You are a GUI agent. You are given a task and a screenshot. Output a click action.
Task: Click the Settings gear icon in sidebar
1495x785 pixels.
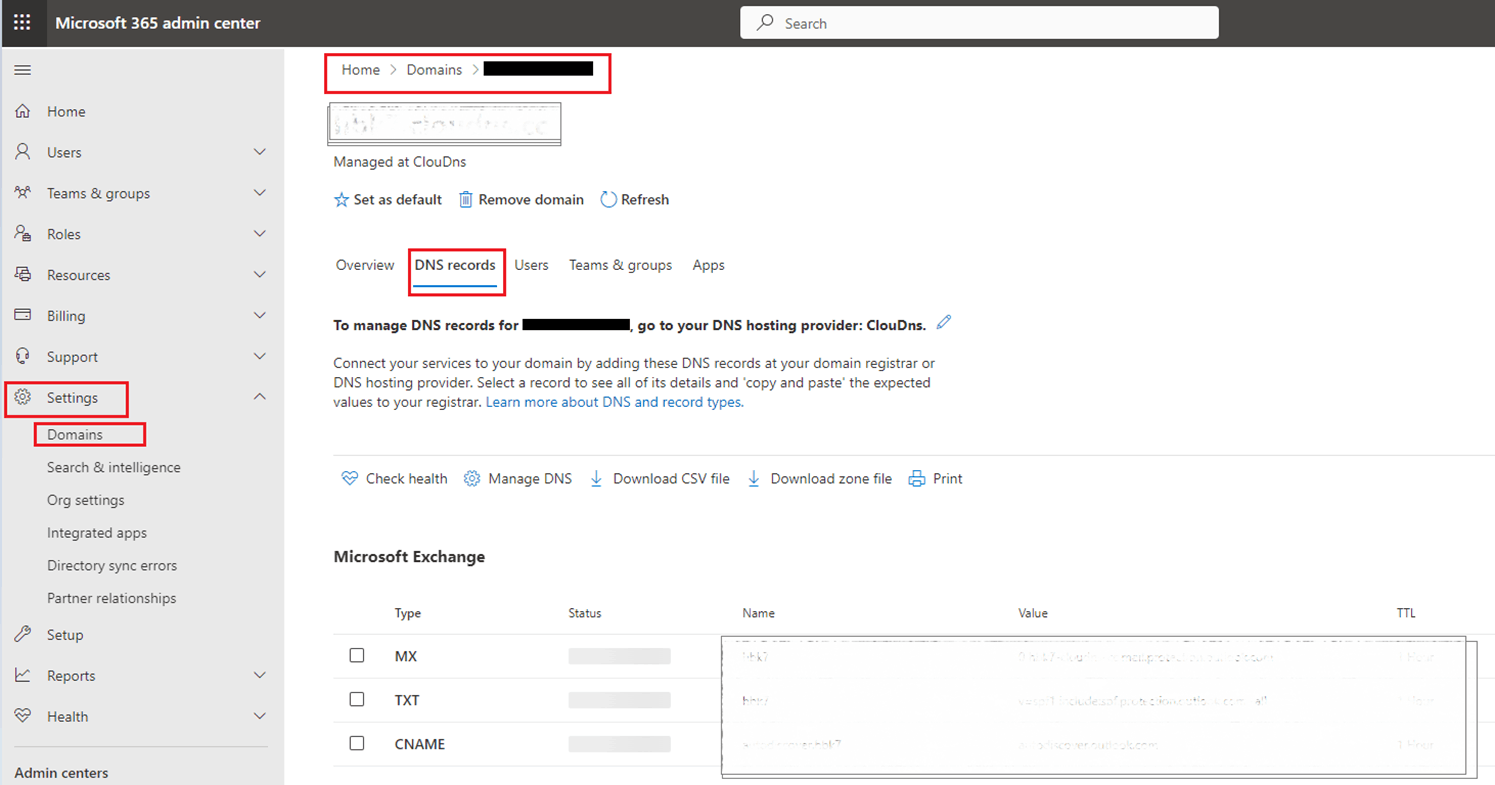(x=23, y=397)
